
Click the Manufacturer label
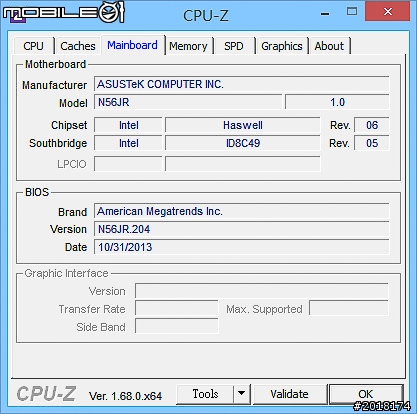(x=54, y=85)
